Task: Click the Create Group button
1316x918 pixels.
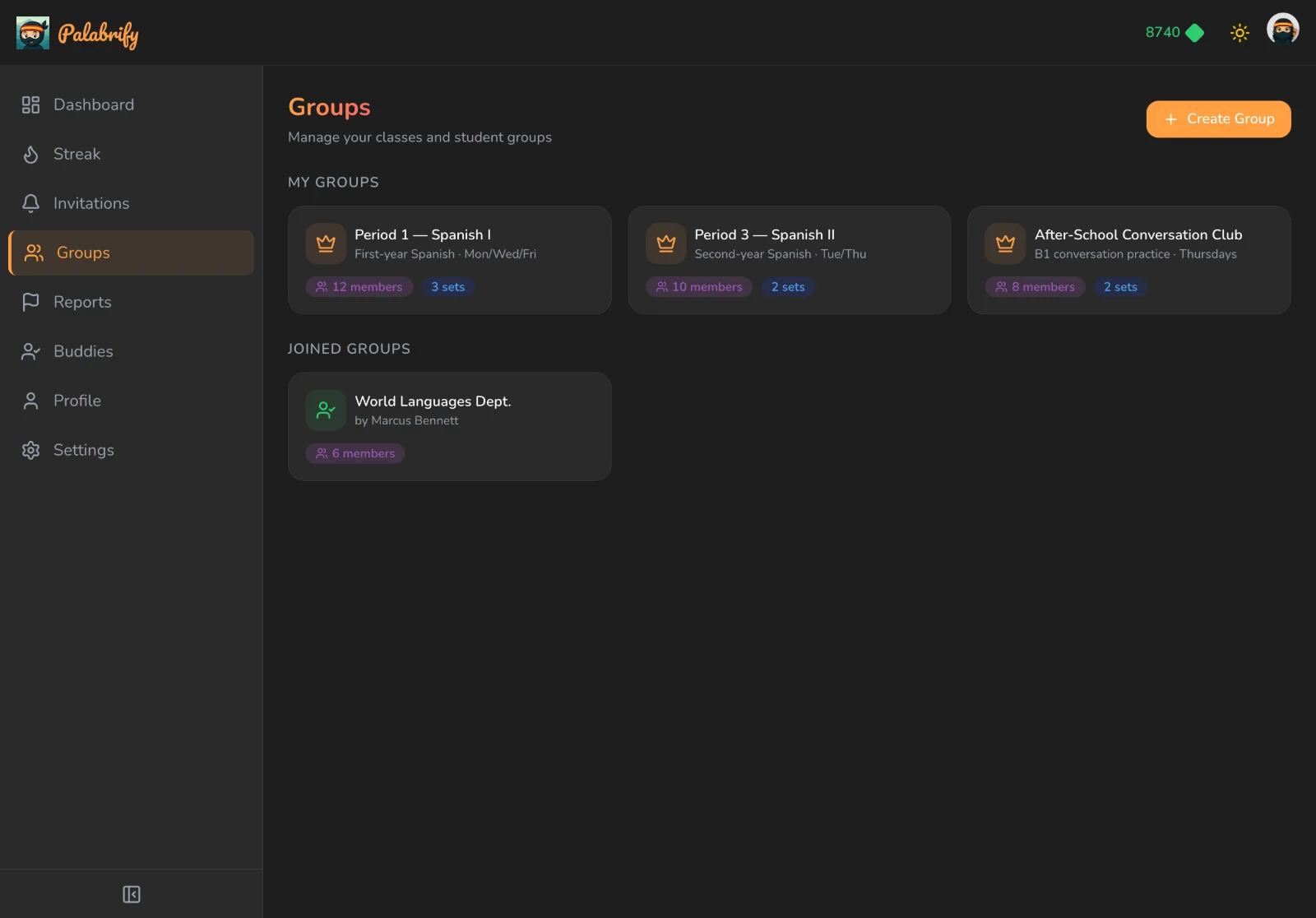Action: tap(1218, 119)
